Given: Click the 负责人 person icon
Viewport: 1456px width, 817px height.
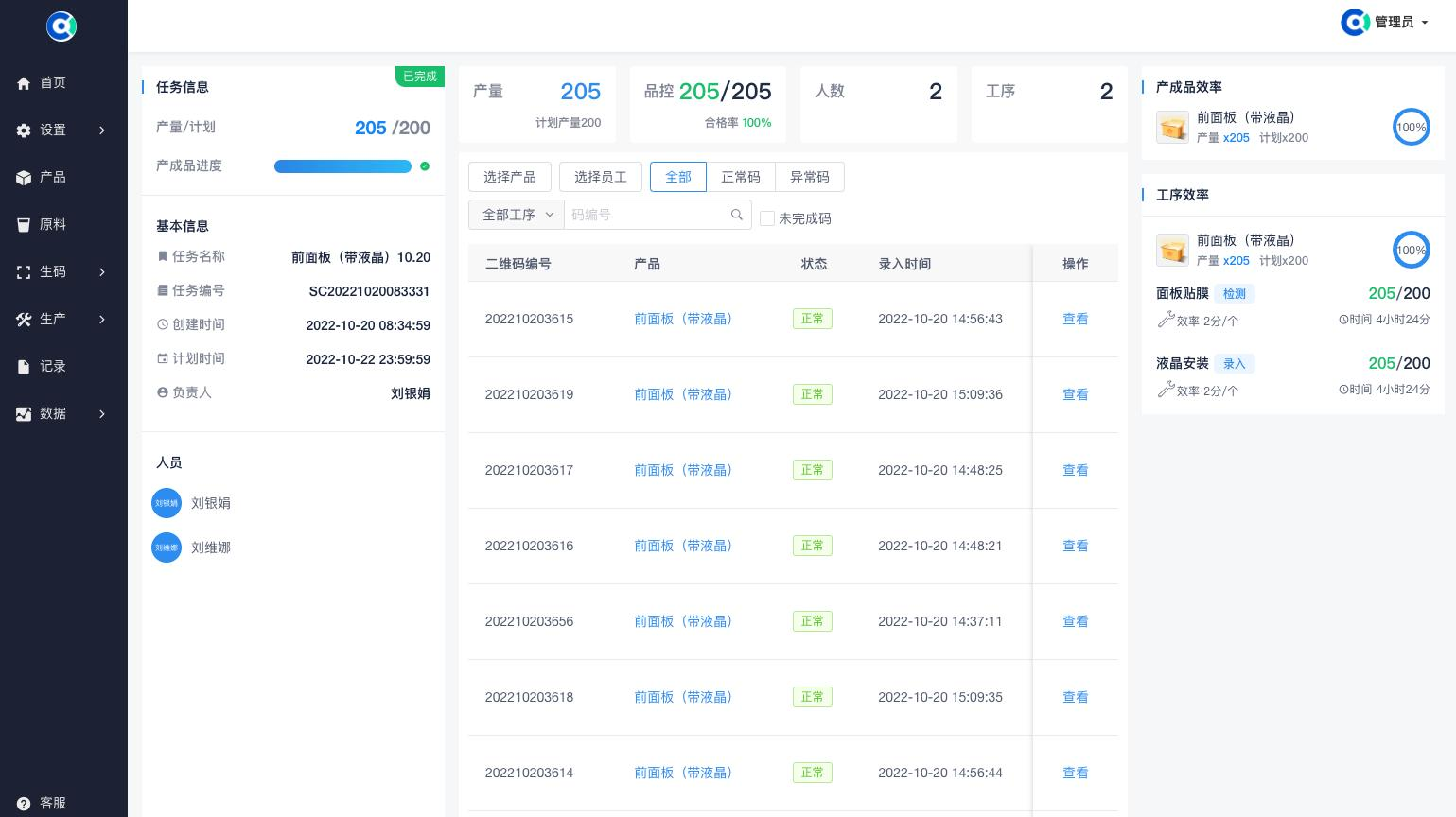Looking at the screenshot, I should [x=162, y=392].
